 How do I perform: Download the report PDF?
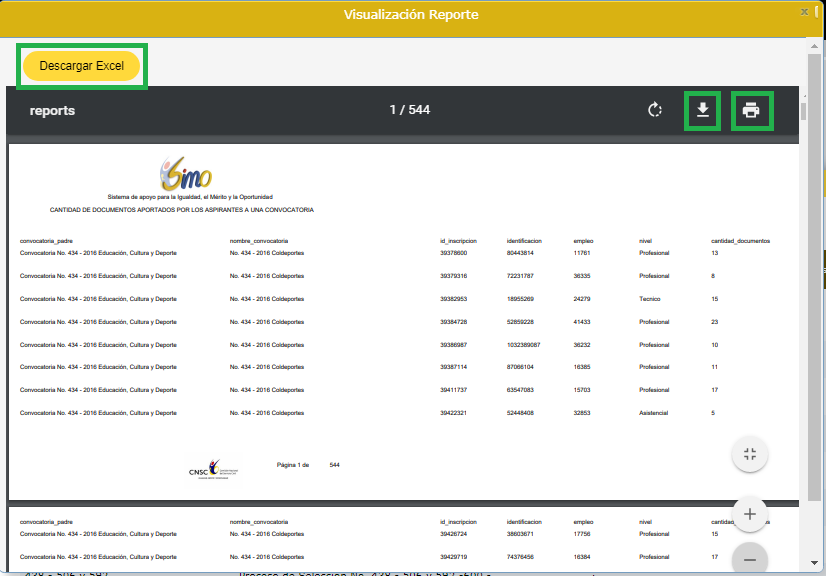click(703, 110)
